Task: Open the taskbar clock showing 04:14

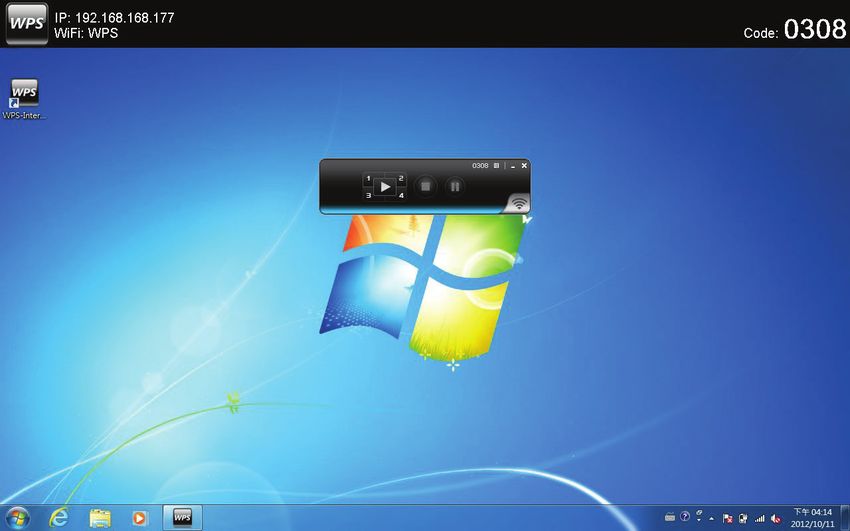Action: [813, 518]
